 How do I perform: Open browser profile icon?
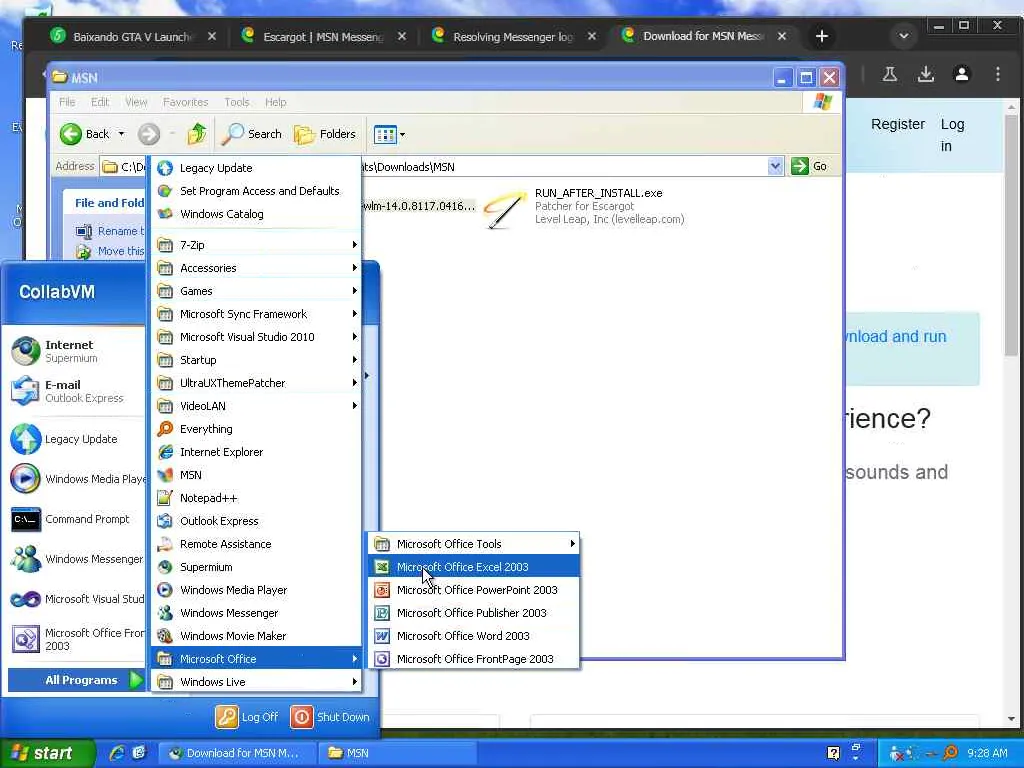tap(961, 74)
